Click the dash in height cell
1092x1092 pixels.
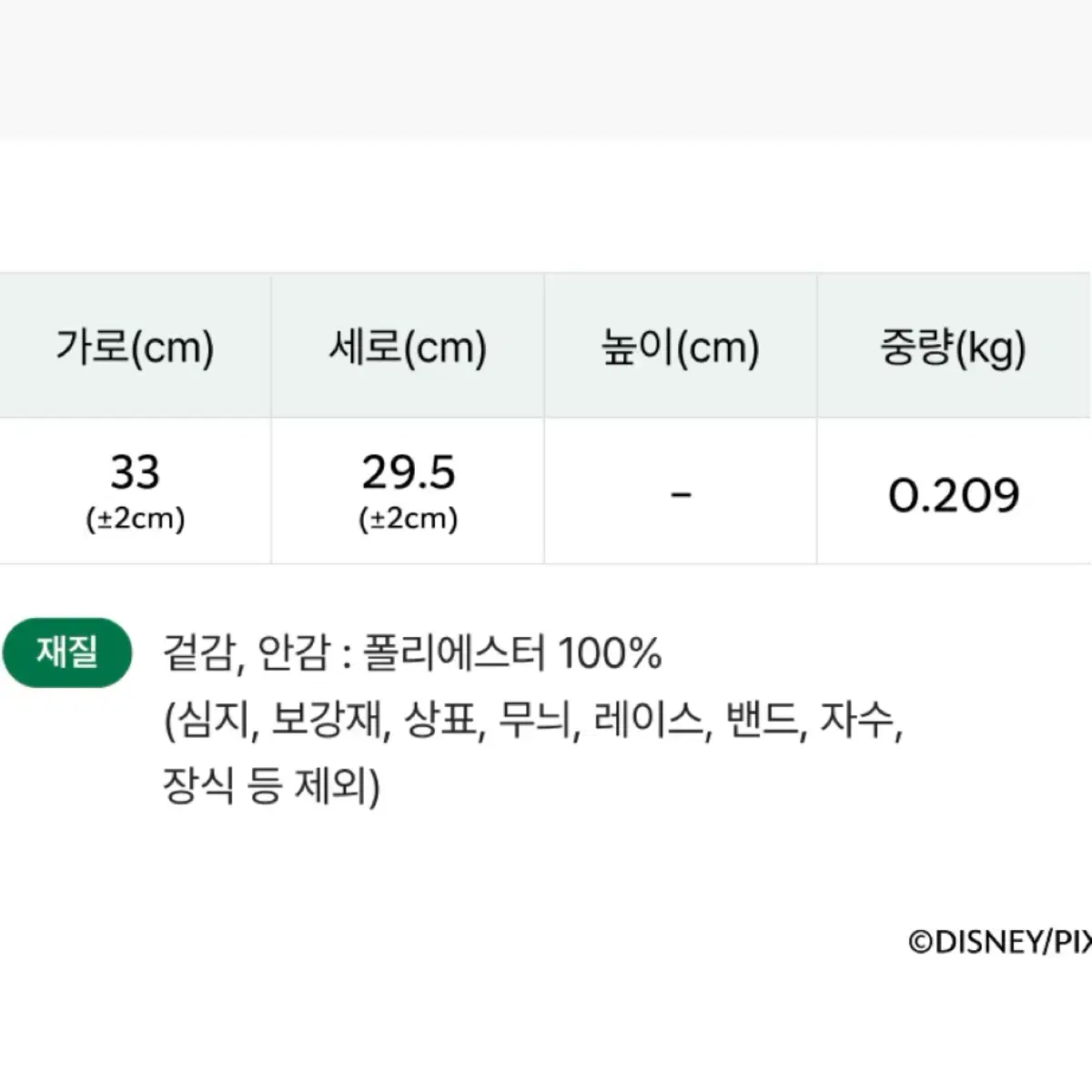point(681,495)
